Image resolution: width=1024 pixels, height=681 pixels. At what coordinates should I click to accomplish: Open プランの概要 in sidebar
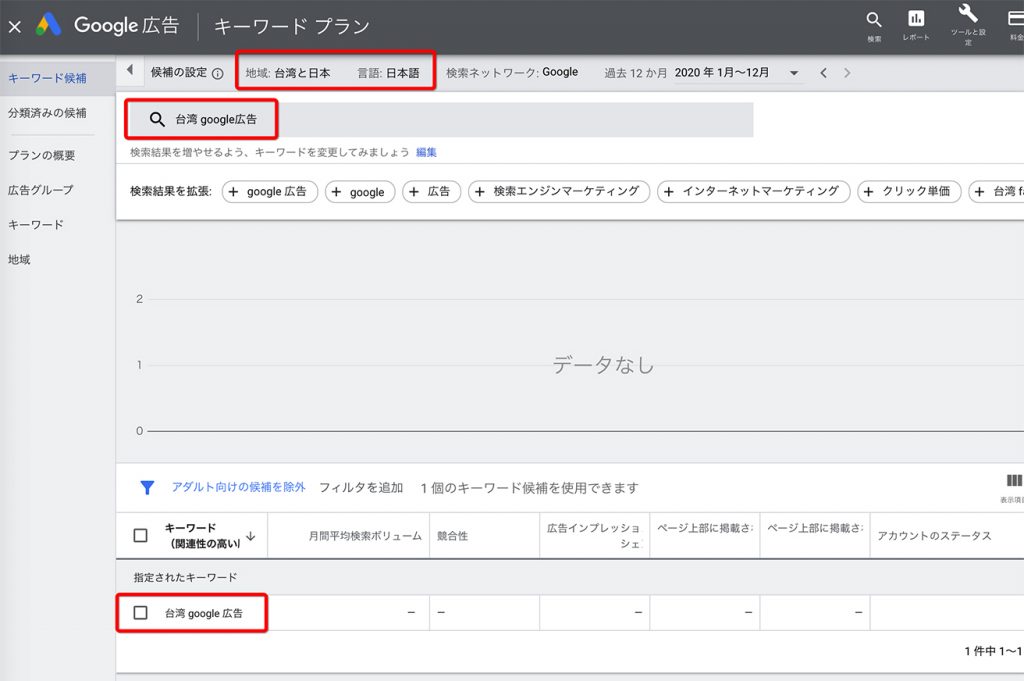[x=42, y=155]
